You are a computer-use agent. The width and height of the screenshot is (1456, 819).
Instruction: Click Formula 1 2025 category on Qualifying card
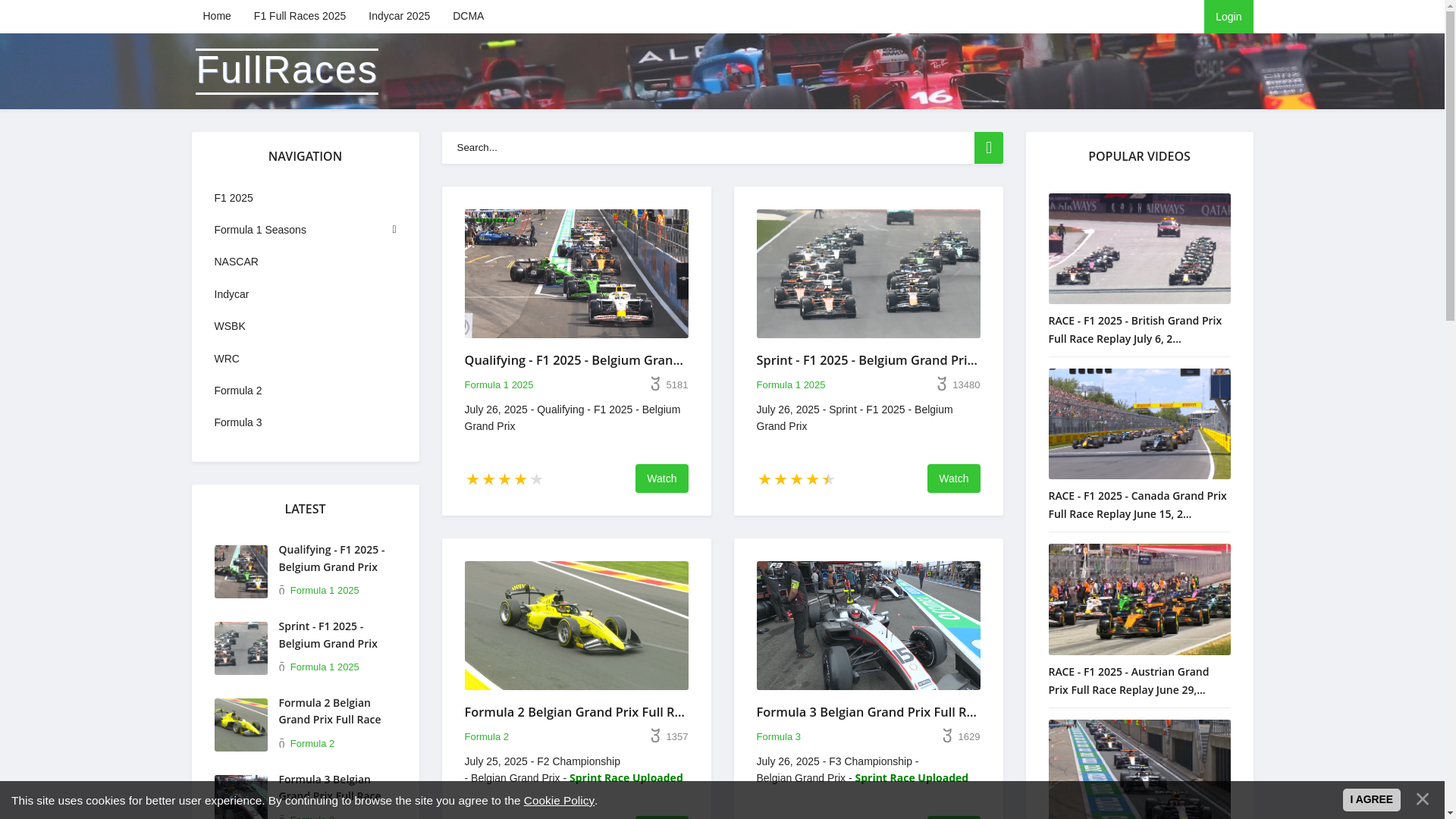(x=498, y=385)
